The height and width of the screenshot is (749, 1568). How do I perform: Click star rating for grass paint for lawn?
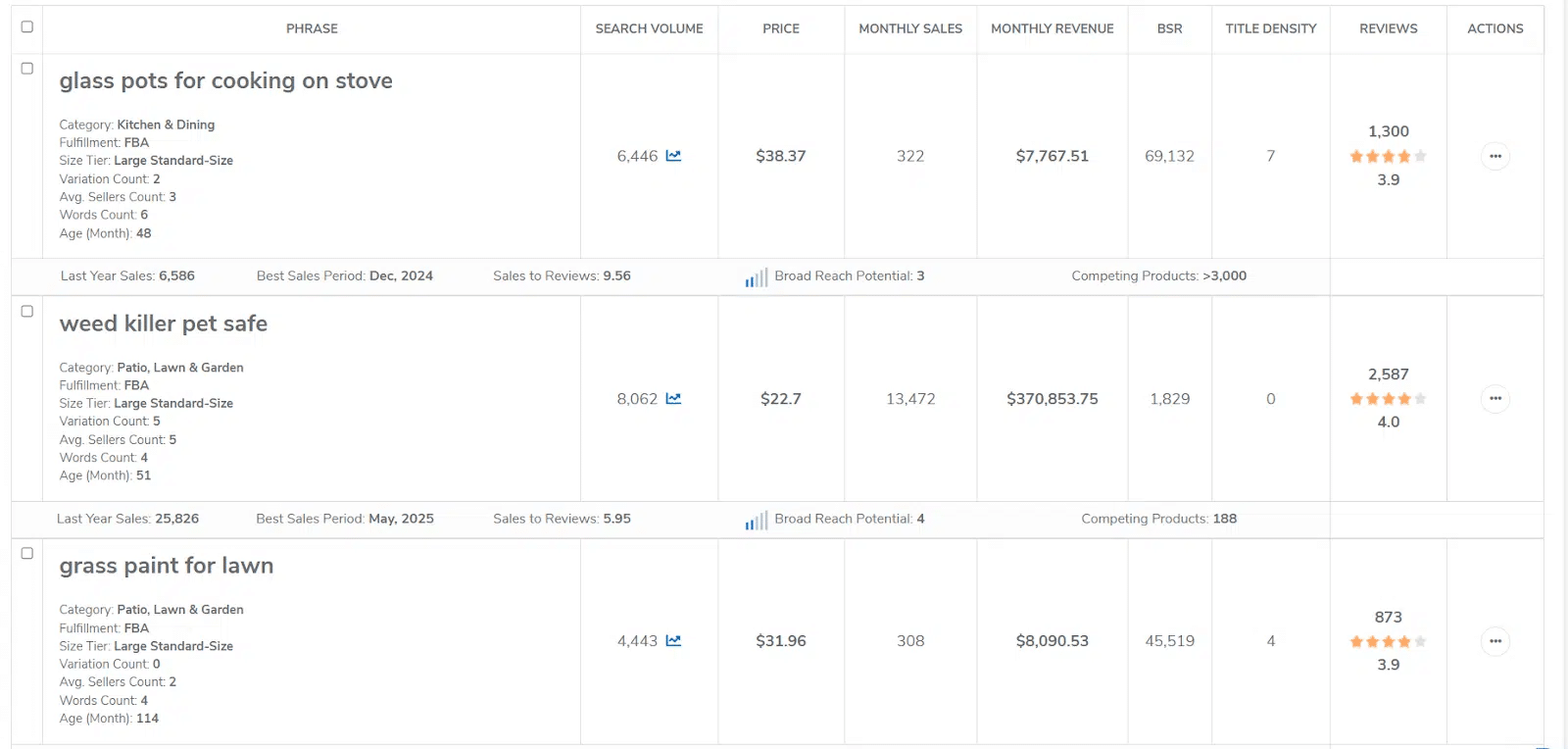(x=1388, y=642)
